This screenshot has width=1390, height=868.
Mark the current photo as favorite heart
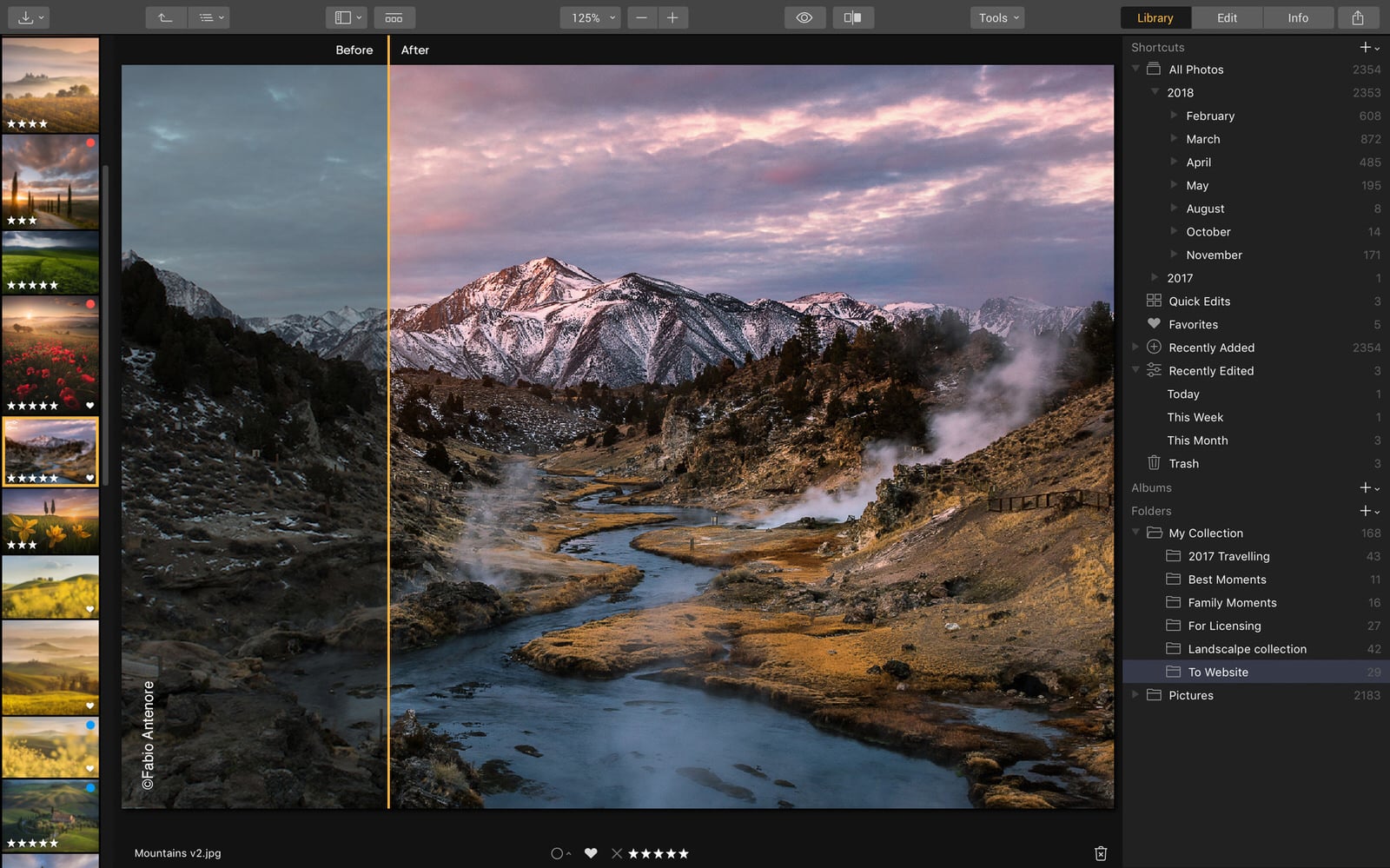click(591, 853)
